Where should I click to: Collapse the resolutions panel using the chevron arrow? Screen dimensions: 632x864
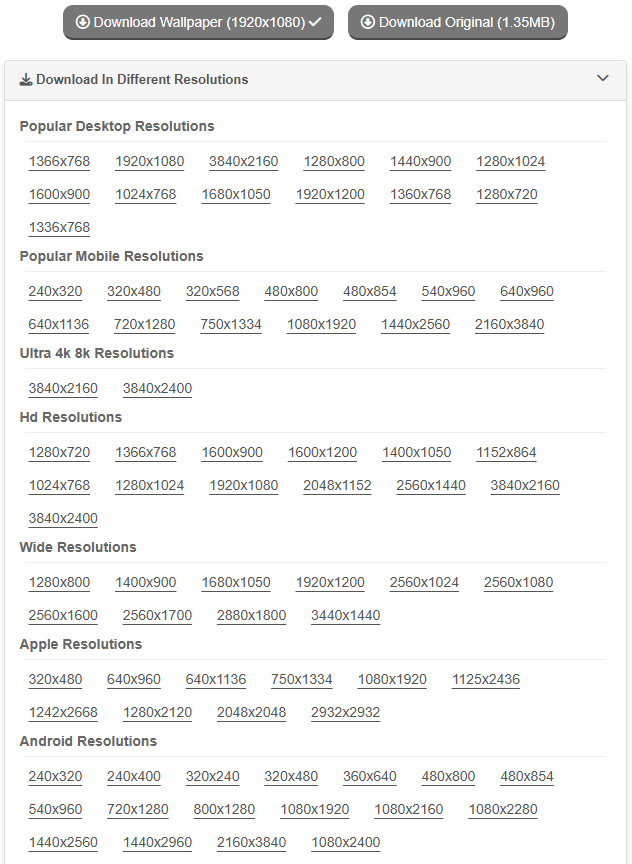602,78
